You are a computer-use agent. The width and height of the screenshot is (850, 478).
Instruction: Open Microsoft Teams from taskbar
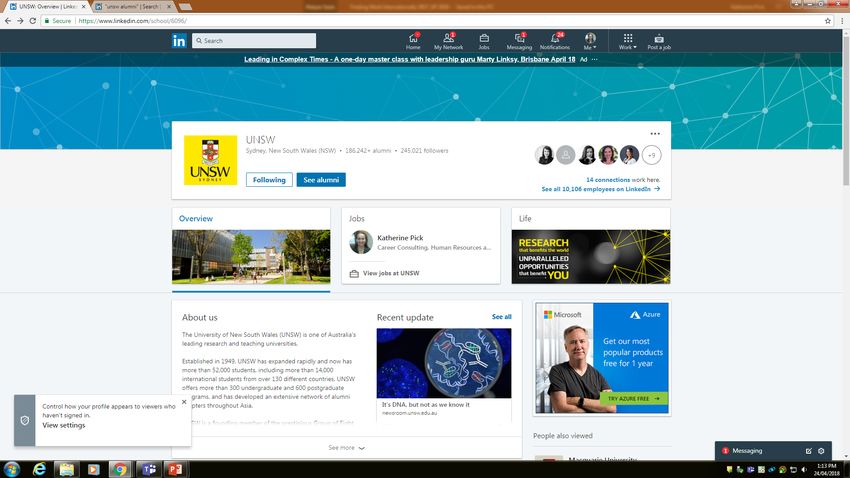tap(149, 469)
